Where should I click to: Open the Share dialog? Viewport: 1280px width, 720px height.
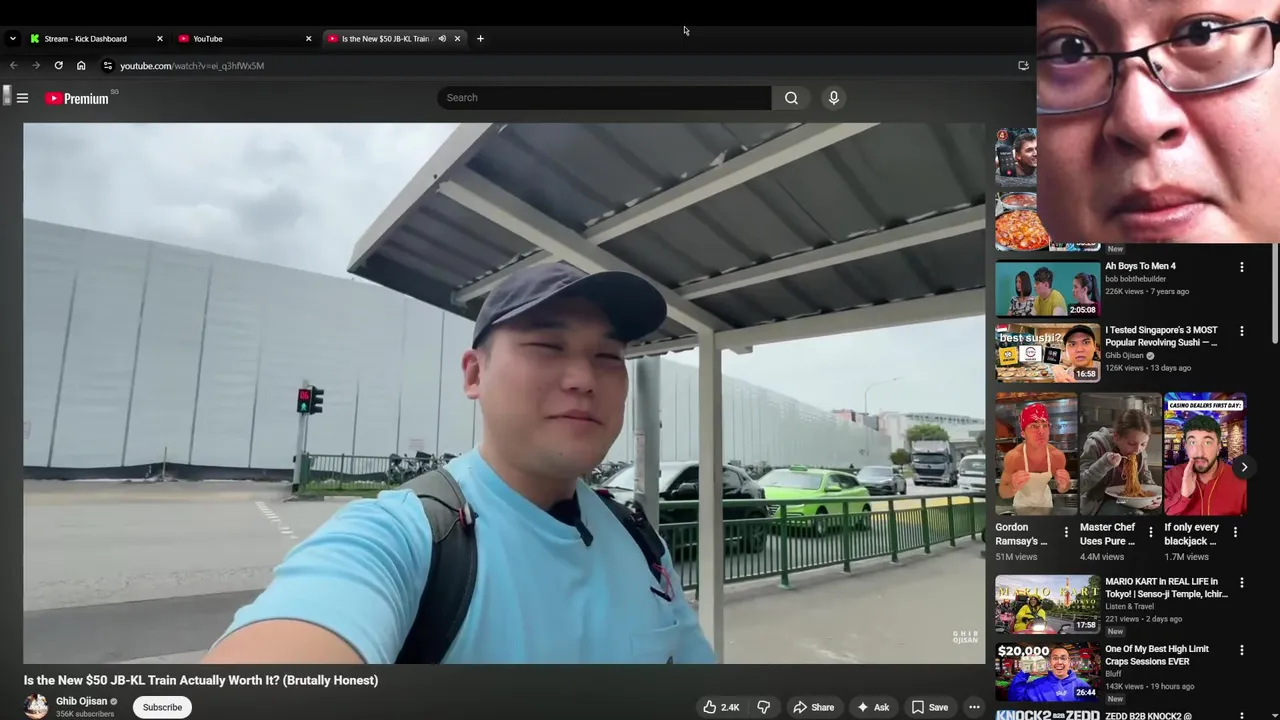tap(813, 707)
